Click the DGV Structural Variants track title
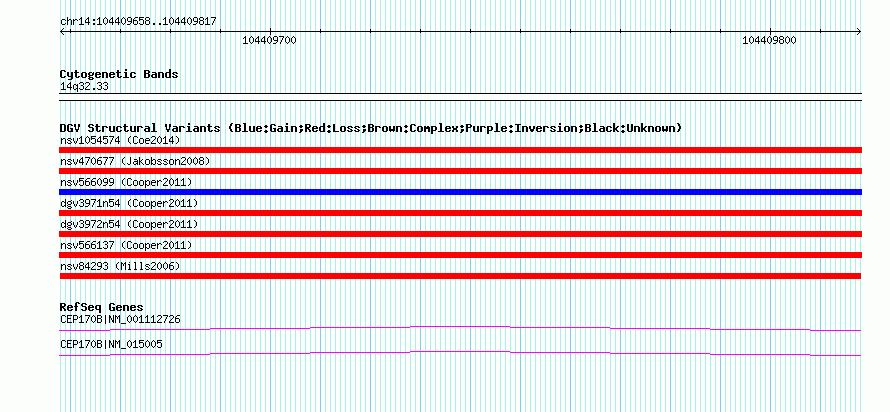The width and height of the screenshot is (890, 412). 371,128
